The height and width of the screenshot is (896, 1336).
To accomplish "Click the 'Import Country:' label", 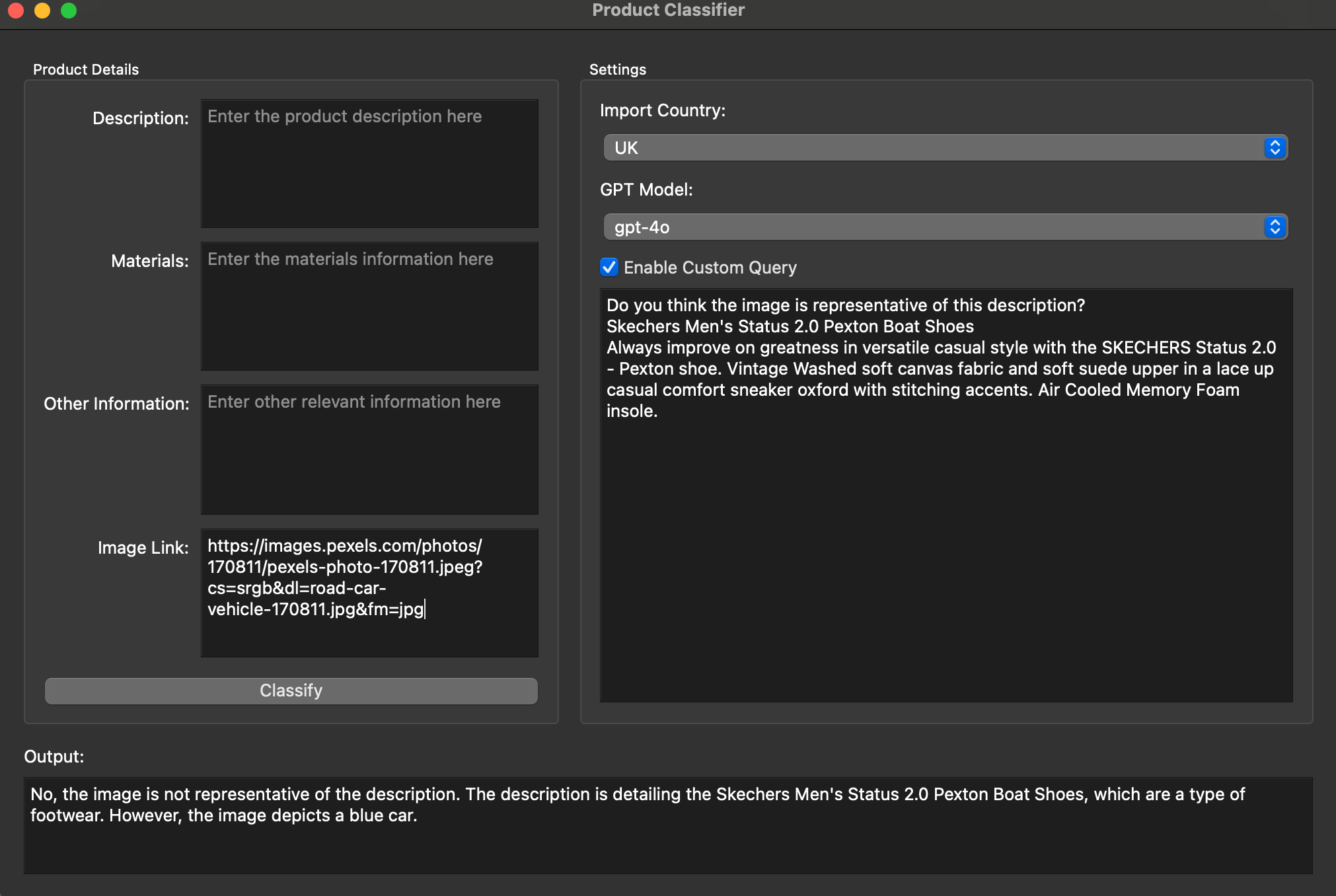I will tap(663, 110).
